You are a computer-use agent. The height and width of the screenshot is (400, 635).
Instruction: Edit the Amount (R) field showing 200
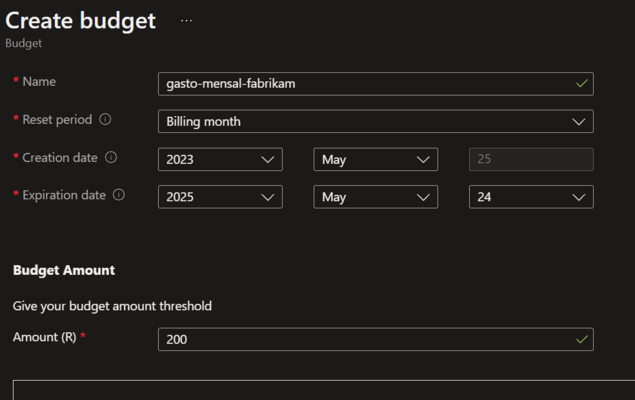pos(376,339)
